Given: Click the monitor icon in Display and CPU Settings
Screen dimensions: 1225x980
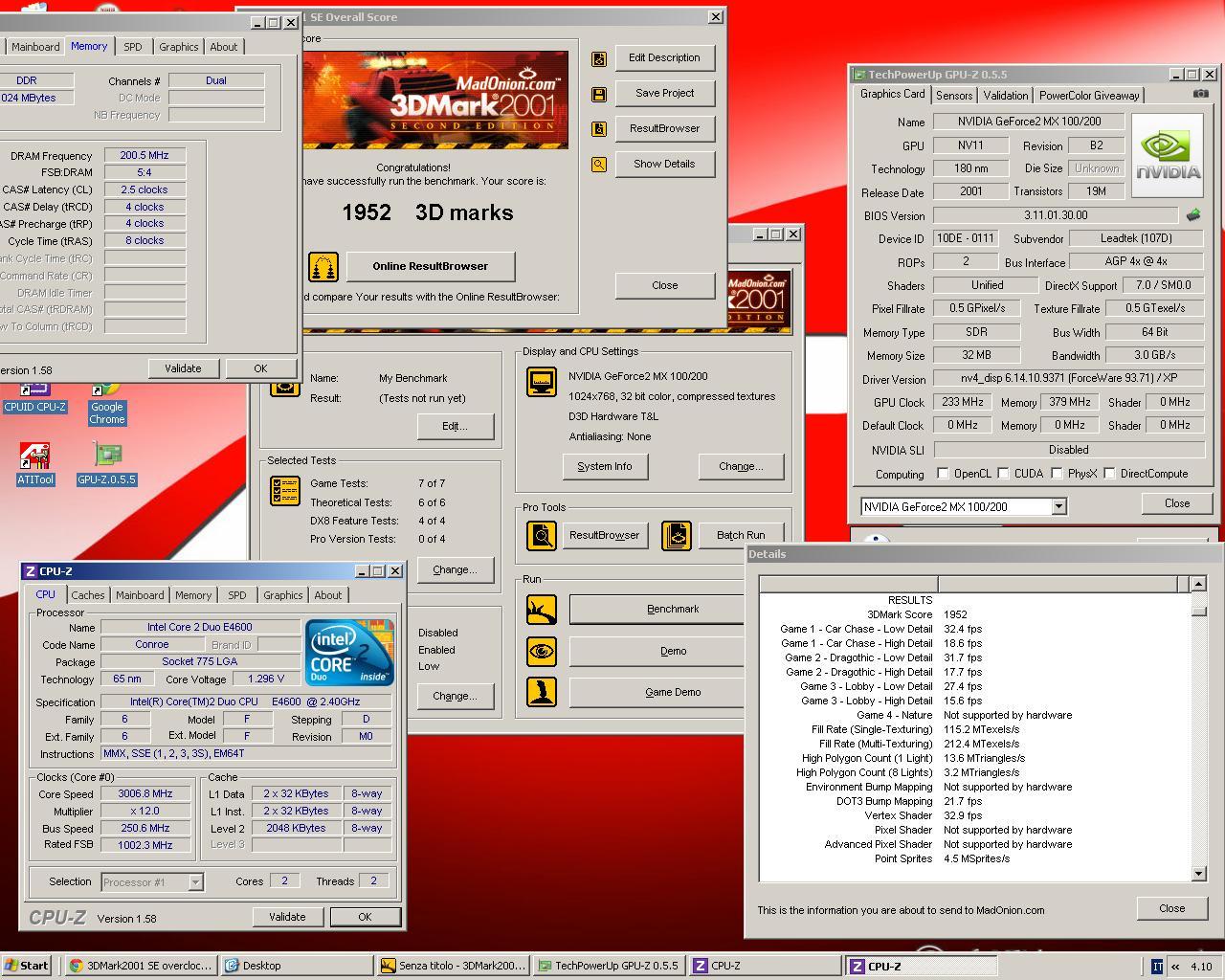Looking at the screenshot, I should [541, 382].
